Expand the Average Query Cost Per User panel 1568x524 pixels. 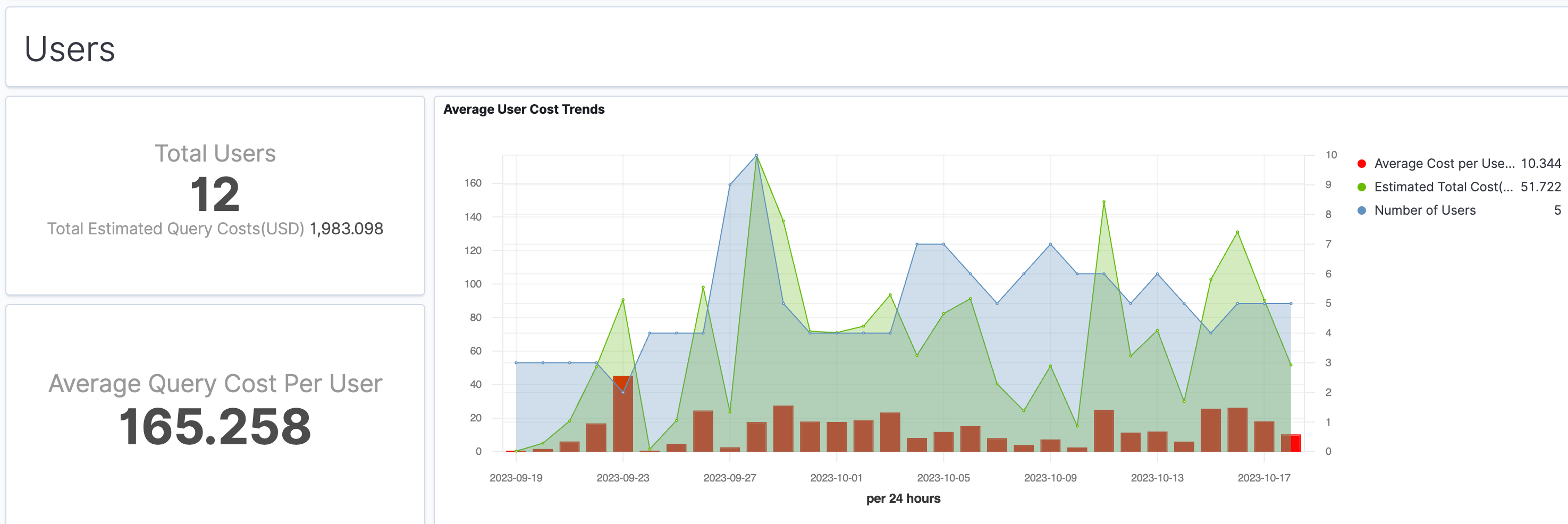(x=215, y=383)
